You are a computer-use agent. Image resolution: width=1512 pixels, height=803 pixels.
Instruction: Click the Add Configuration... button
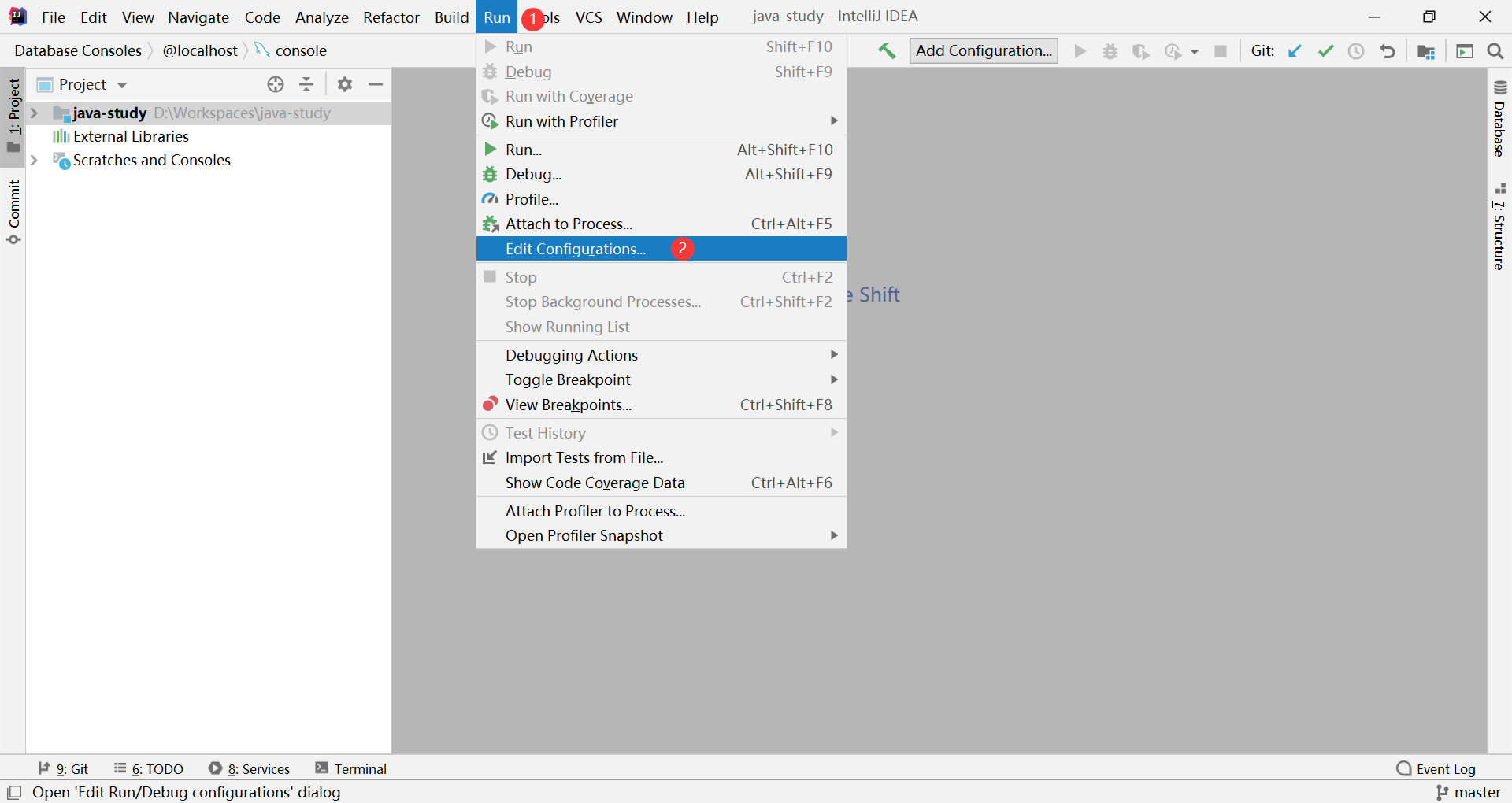click(x=984, y=51)
